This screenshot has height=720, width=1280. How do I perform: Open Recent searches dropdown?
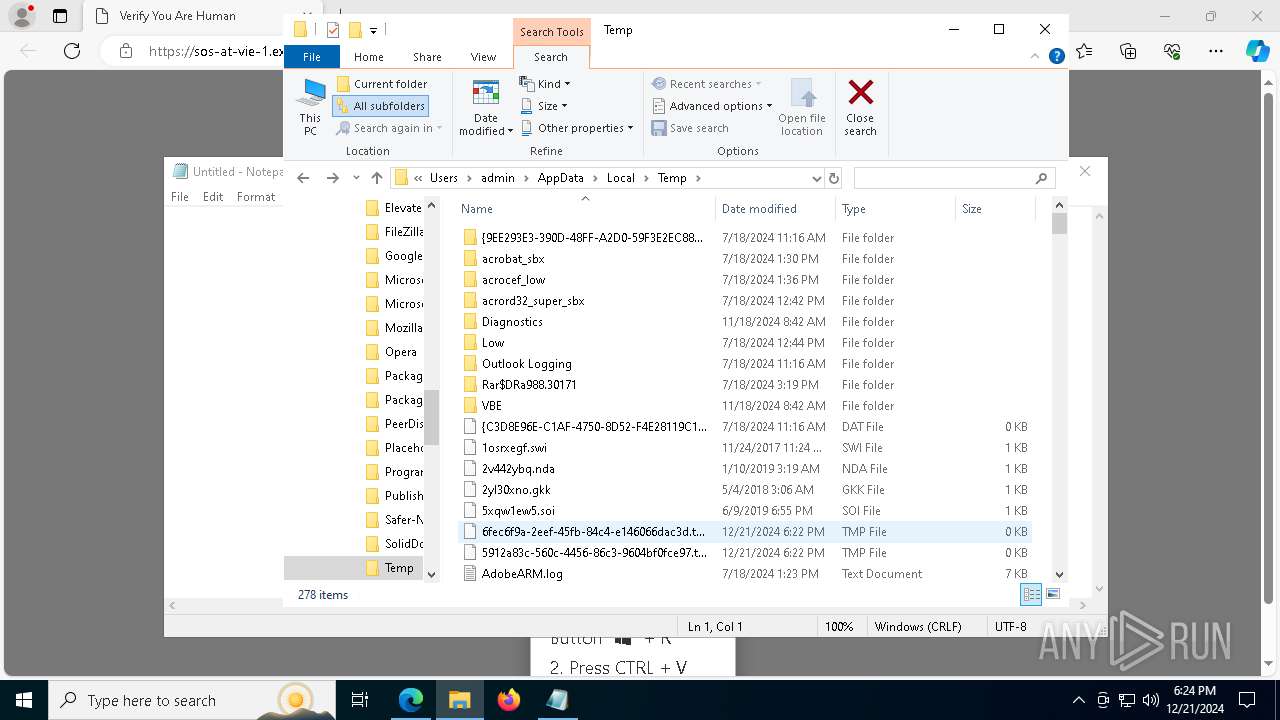707,84
